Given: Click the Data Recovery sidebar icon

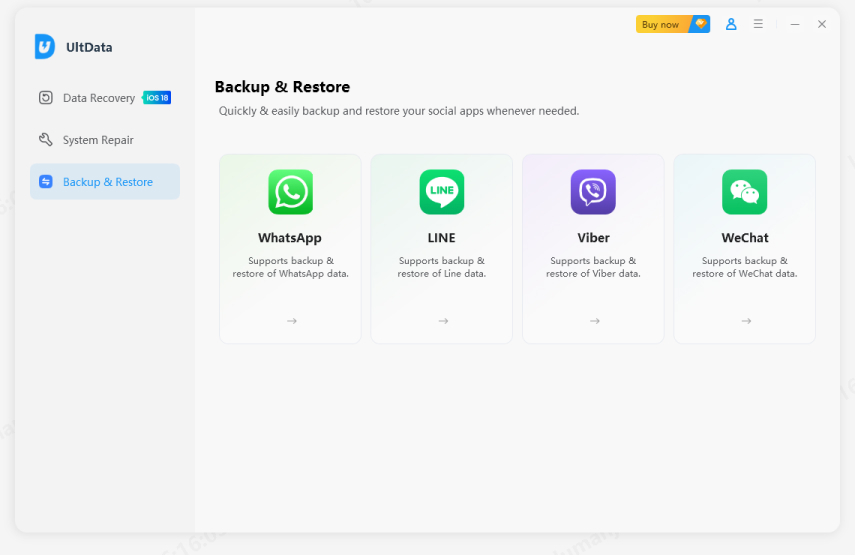Looking at the screenshot, I should pos(46,98).
